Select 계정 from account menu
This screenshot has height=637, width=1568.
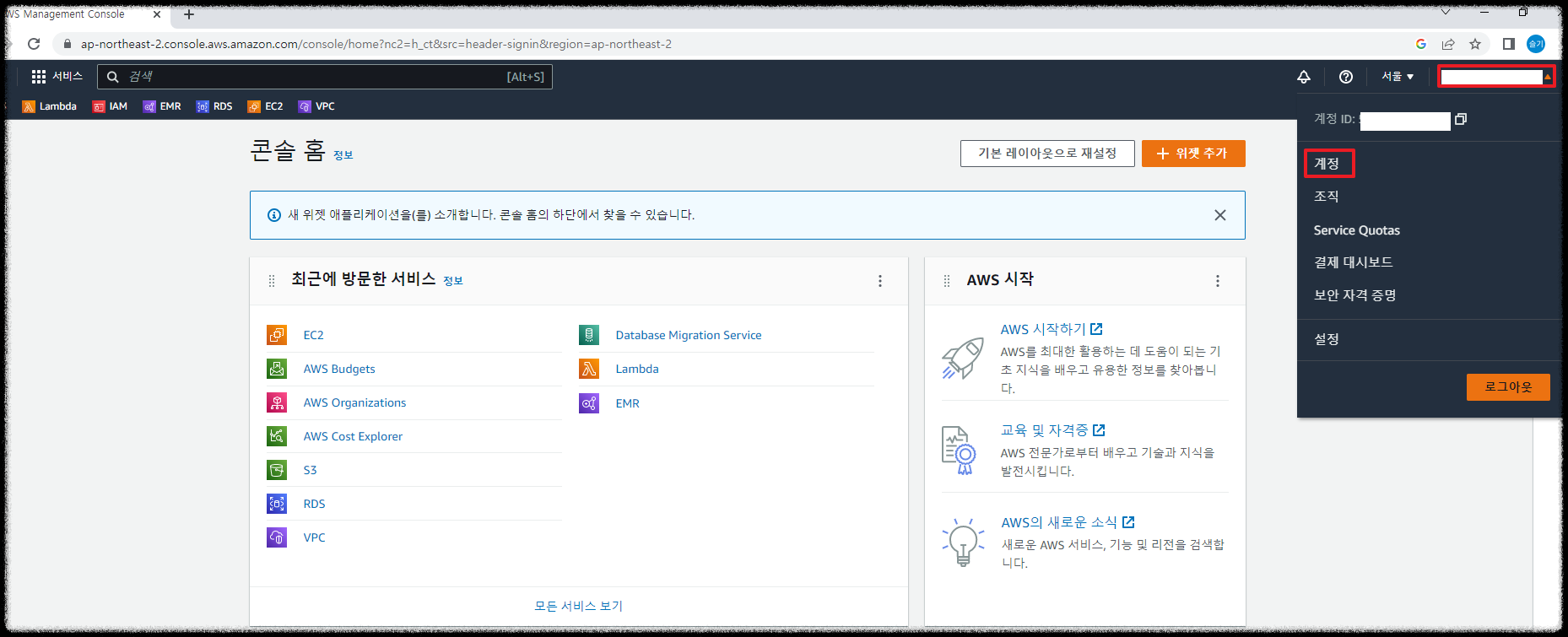click(1327, 164)
